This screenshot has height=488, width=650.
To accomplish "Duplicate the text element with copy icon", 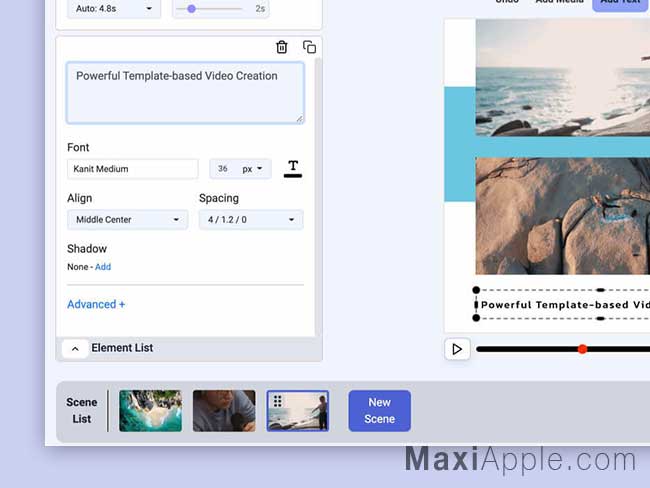I will tap(309, 47).
